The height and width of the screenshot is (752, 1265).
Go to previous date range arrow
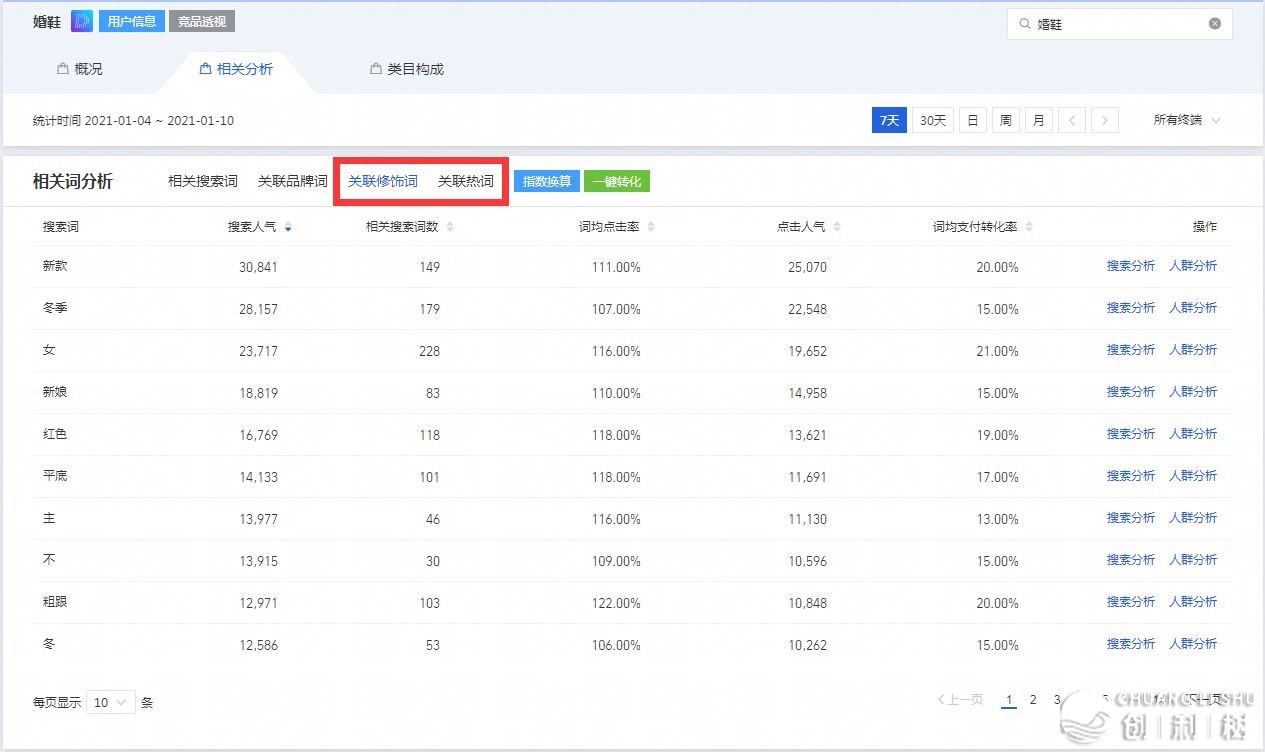click(1071, 120)
